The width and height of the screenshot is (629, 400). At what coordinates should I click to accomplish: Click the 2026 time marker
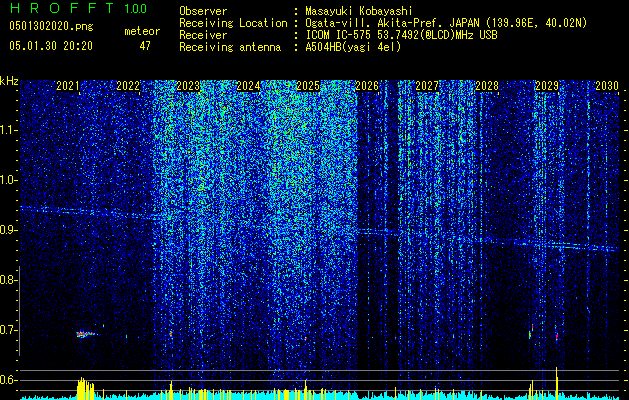pos(367,86)
